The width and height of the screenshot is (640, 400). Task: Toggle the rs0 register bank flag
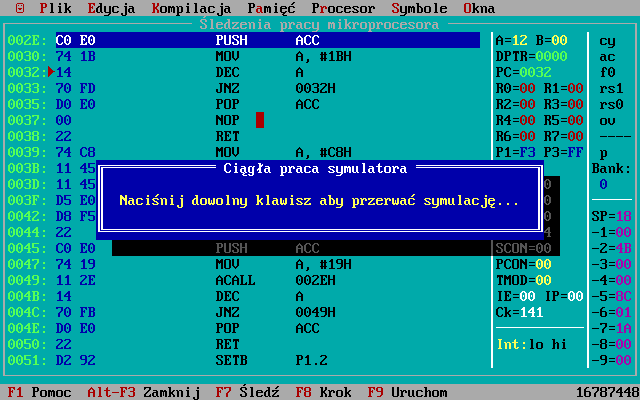pos(611,104)
